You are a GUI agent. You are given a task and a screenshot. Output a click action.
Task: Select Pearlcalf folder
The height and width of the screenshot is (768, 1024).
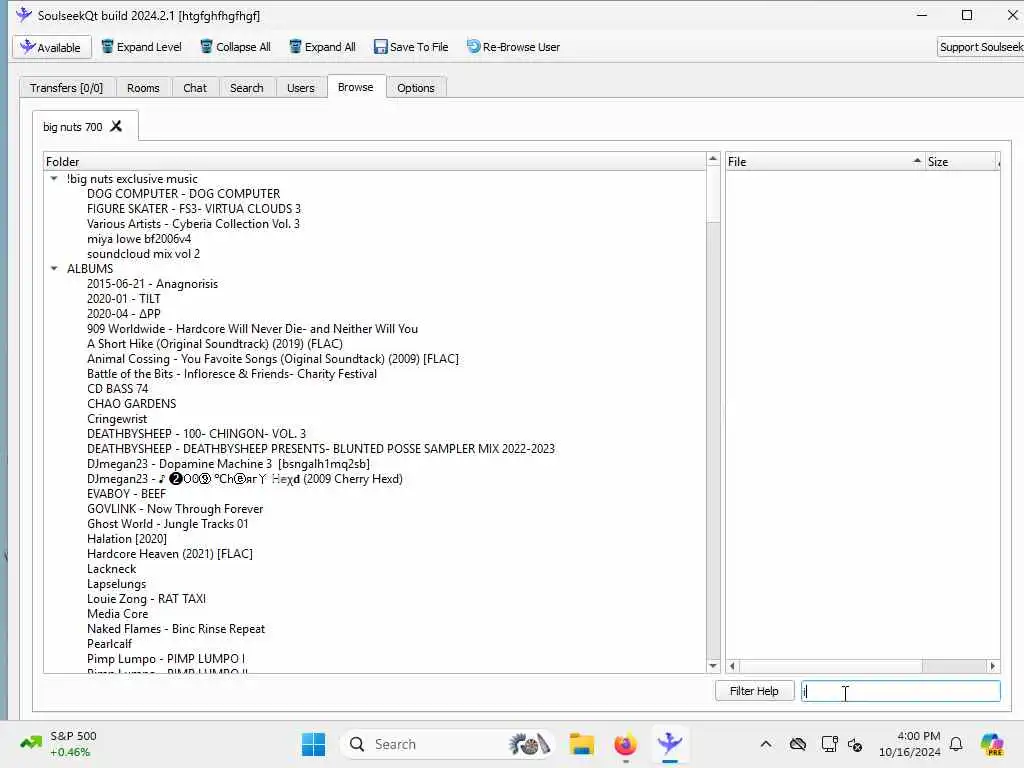click(109, 644)
